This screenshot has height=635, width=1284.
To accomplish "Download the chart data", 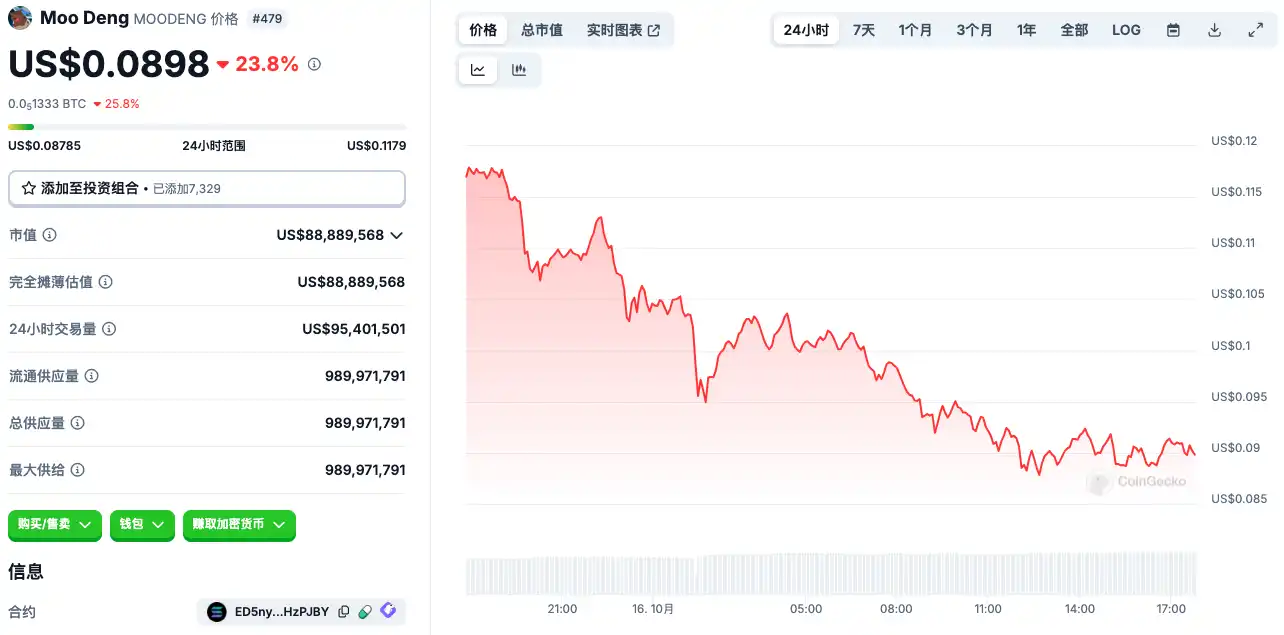I will [1214, 30].
